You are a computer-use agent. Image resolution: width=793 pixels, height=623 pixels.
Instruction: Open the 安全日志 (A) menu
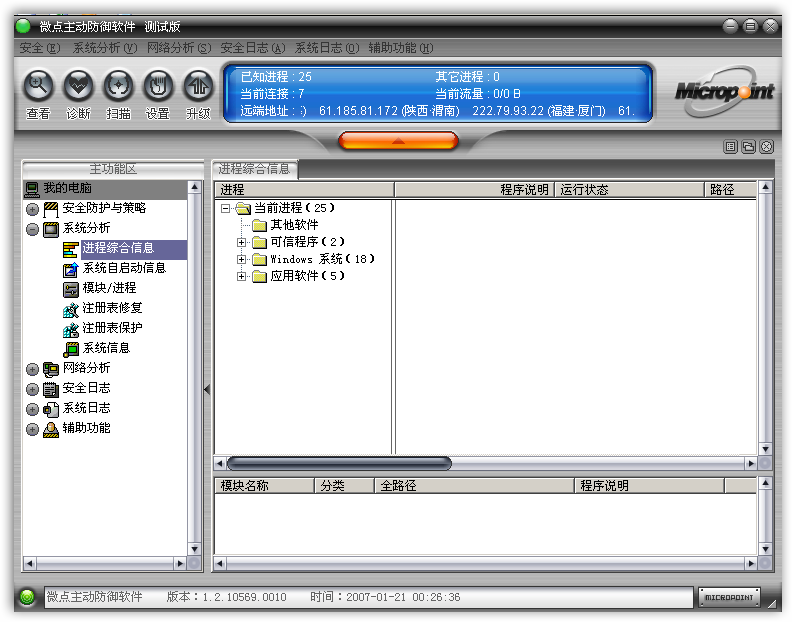point(253,48)
